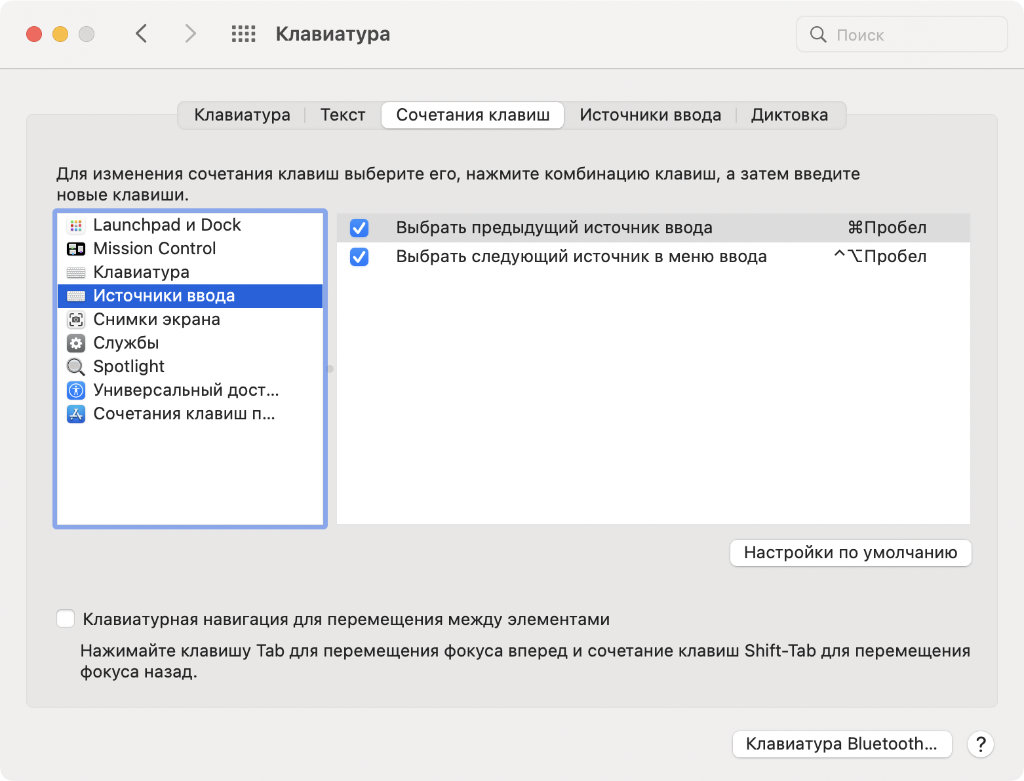Viewport: 1024px width, 781px height.
Task: Click the Службы gear icon
Action: click(x=76, y=343)
